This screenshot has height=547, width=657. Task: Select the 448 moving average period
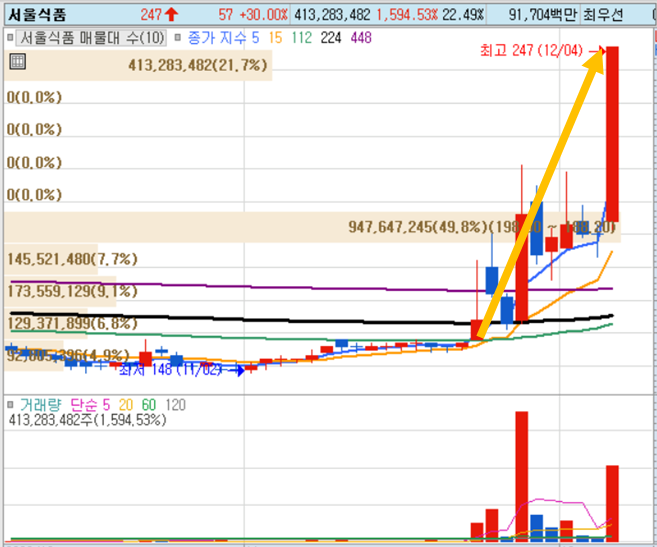[x=361, y=38]
